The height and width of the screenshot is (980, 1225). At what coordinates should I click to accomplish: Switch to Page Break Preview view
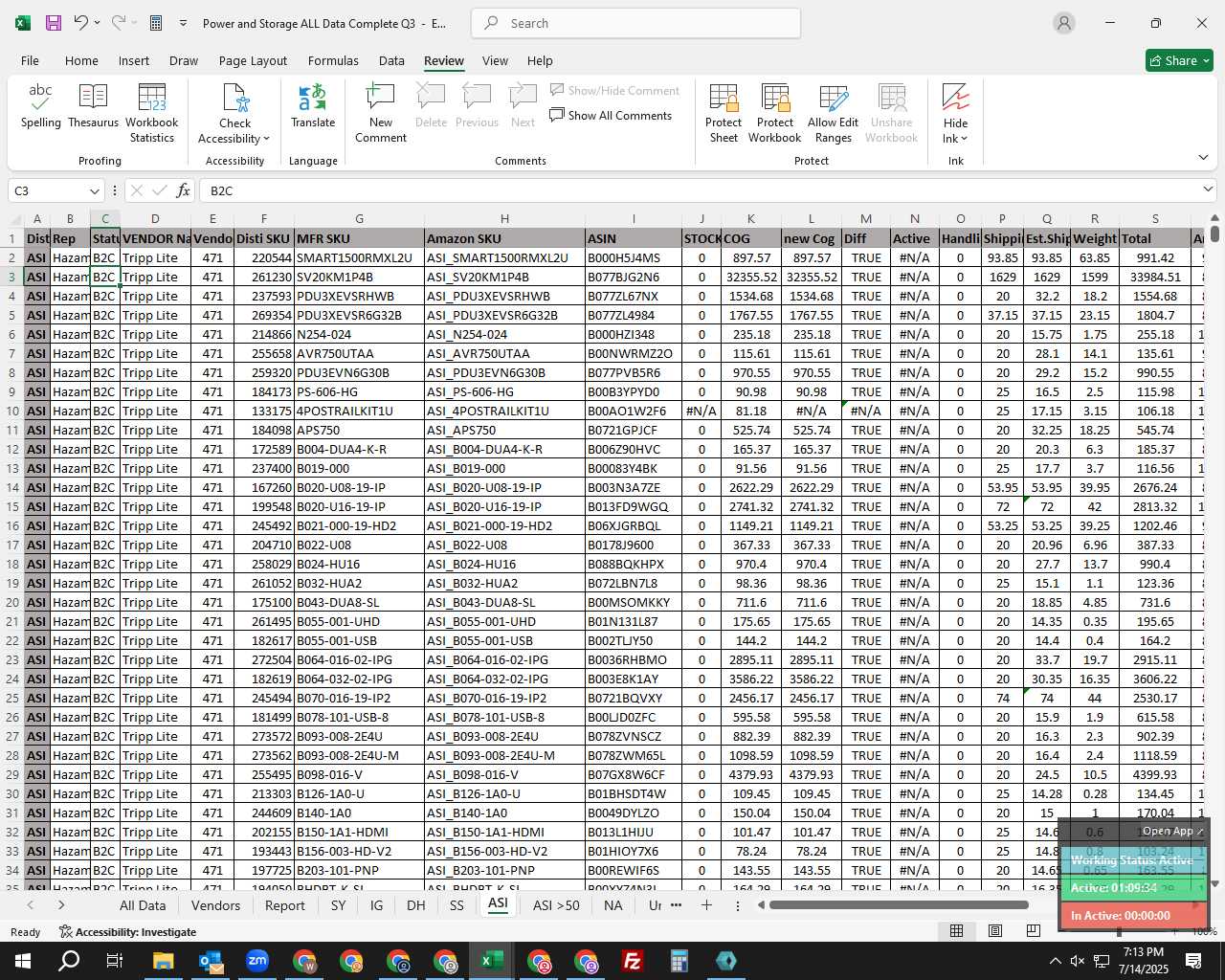pos(1033,930)
